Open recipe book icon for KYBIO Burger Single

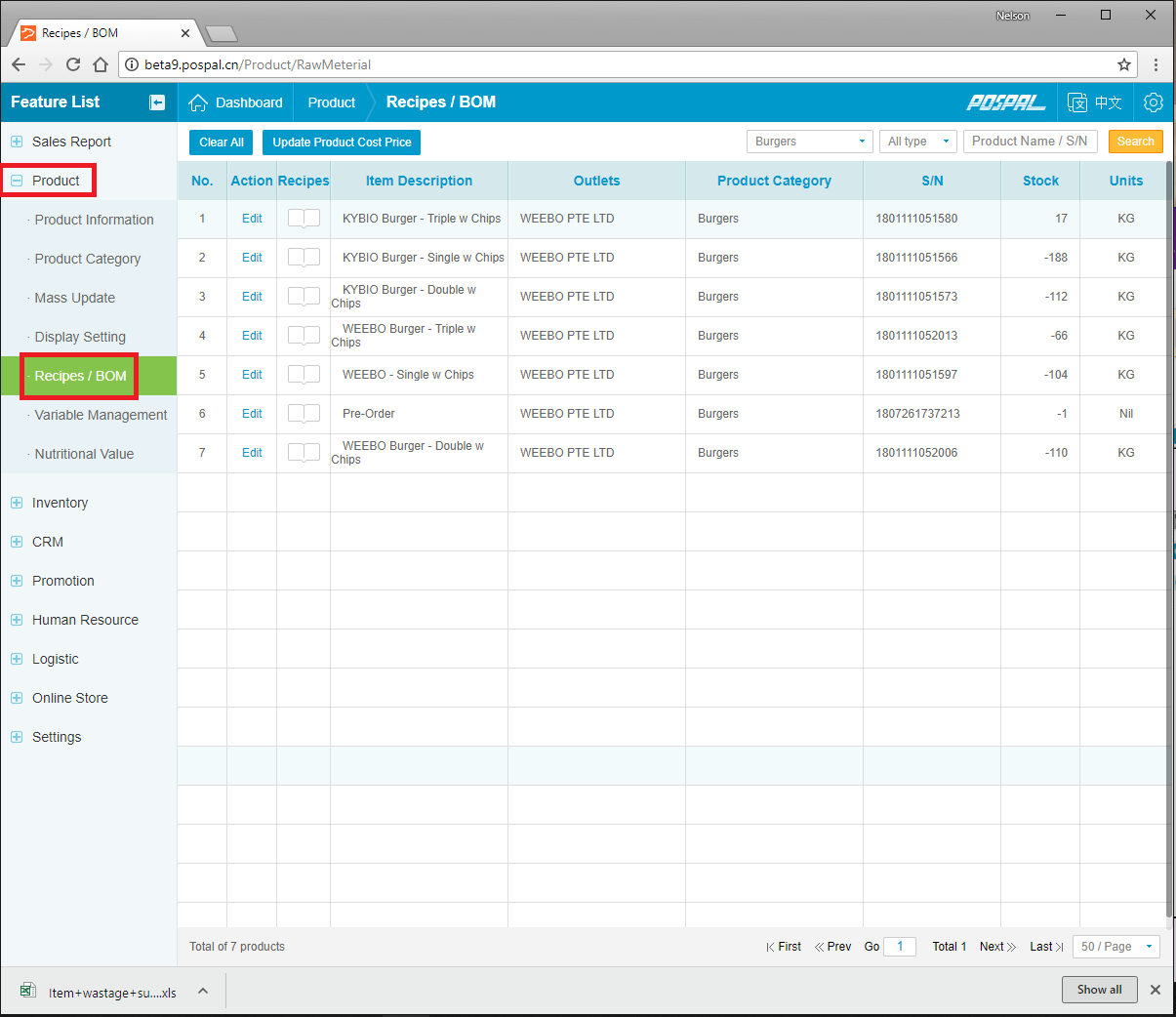coord(304,258)
